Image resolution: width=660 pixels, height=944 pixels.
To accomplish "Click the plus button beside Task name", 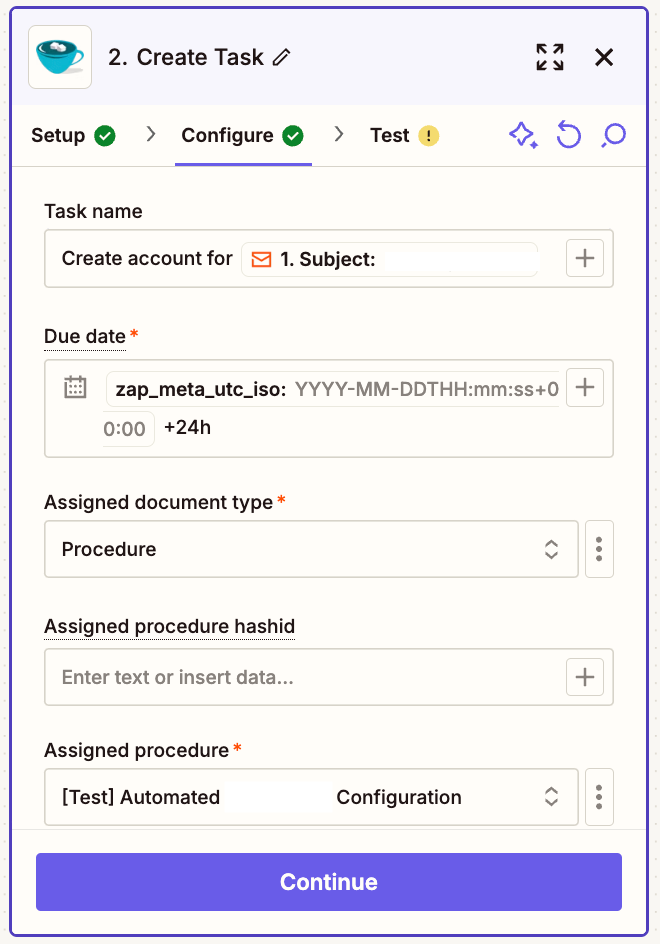I will 585,259.
